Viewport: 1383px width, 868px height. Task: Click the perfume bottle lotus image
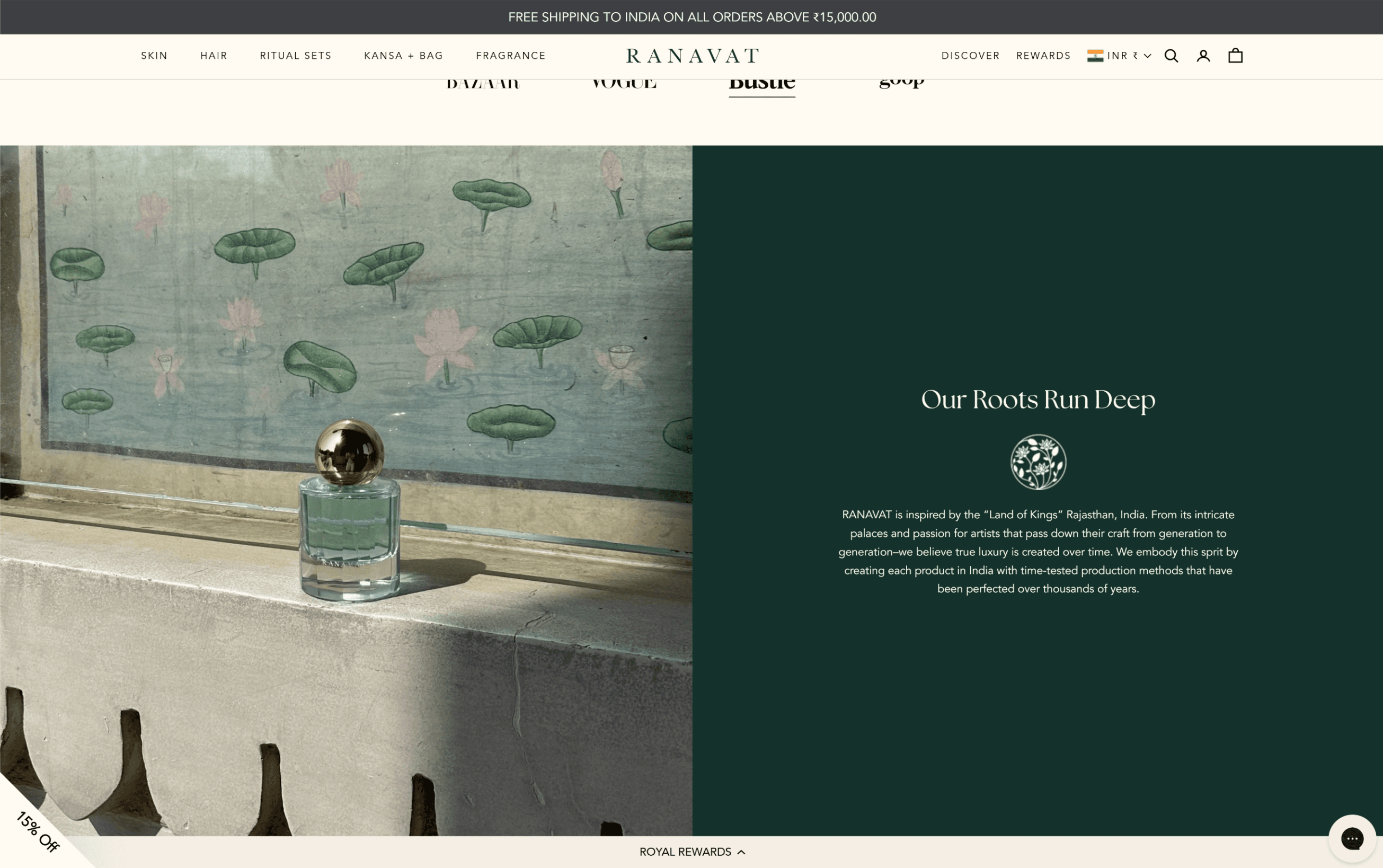click(x=346, y=490)
